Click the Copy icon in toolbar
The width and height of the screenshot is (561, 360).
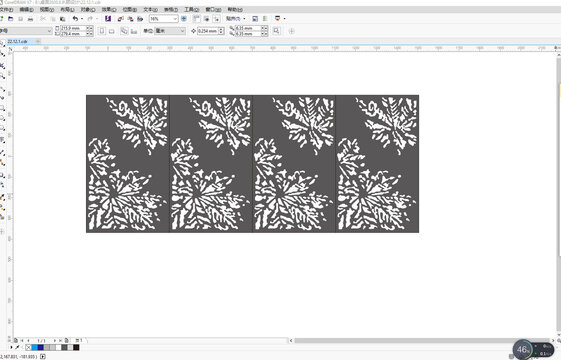pos(53,19)
